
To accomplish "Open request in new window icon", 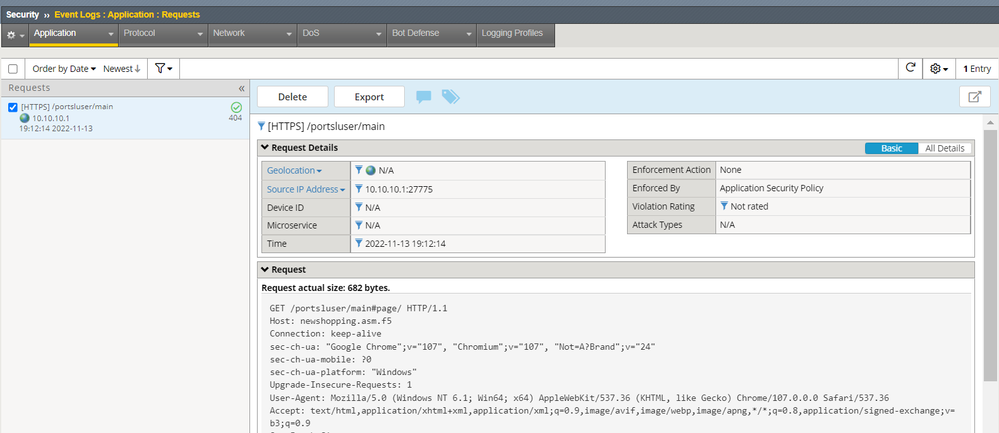I will 973,97.
